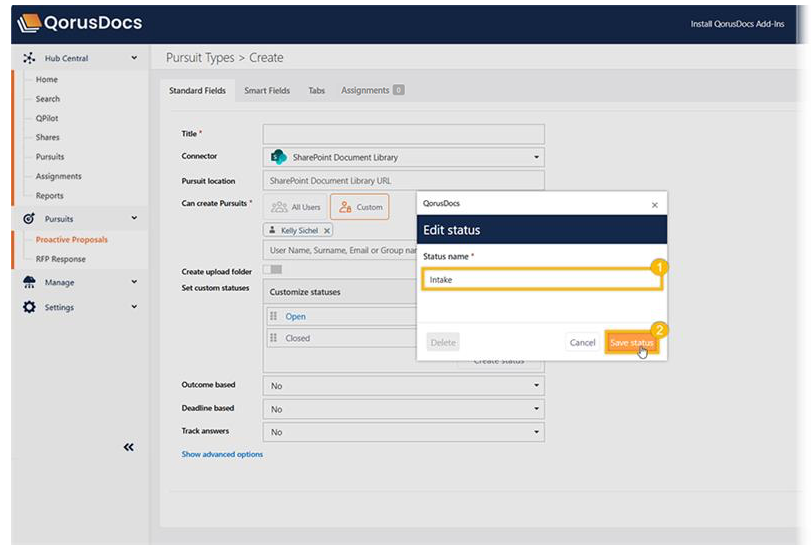Click the Manage cloud icon
Screen dimensions: 811x545
click(x=29, y=282)
